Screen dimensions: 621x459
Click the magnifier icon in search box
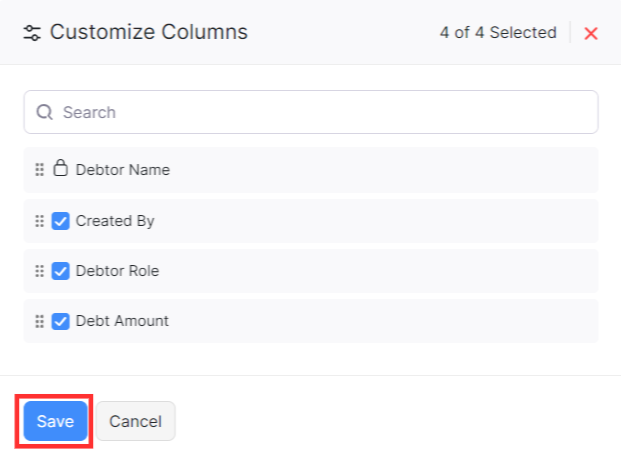coord(44,112)
